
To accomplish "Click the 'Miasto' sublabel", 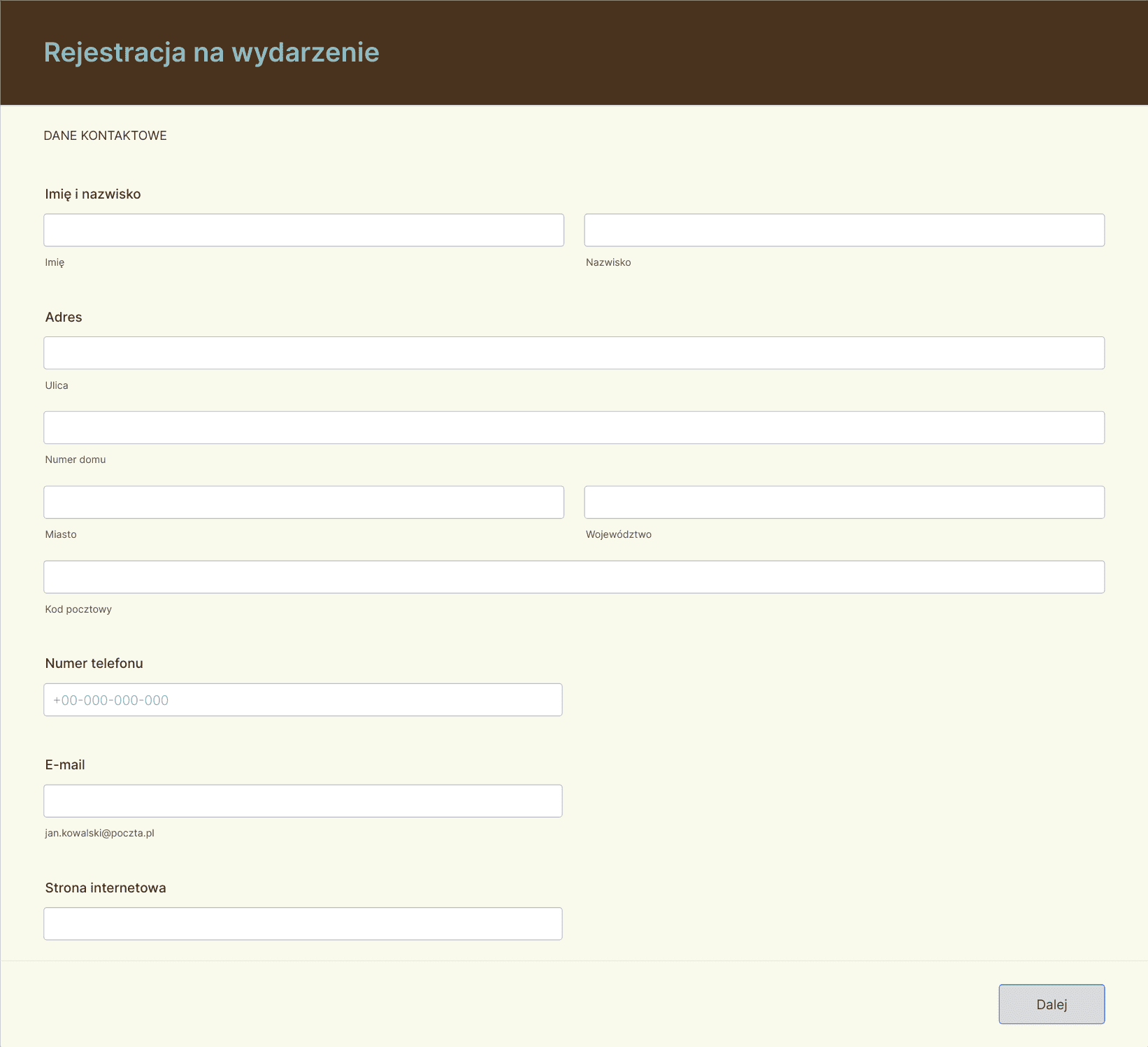I will coord(61,534).
